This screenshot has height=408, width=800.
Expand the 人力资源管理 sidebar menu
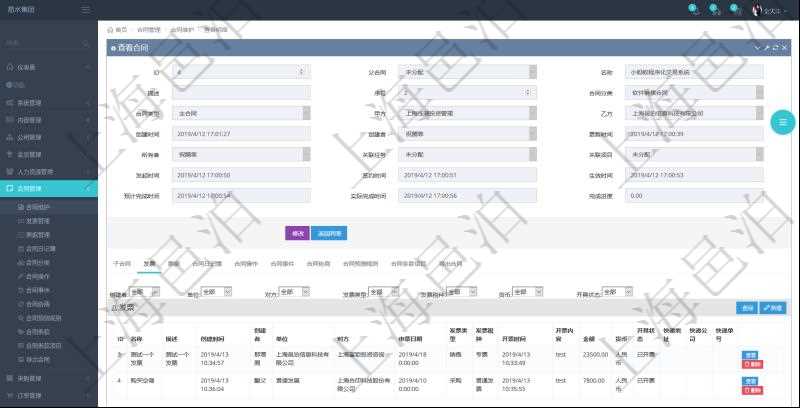(x=49, y=171)
